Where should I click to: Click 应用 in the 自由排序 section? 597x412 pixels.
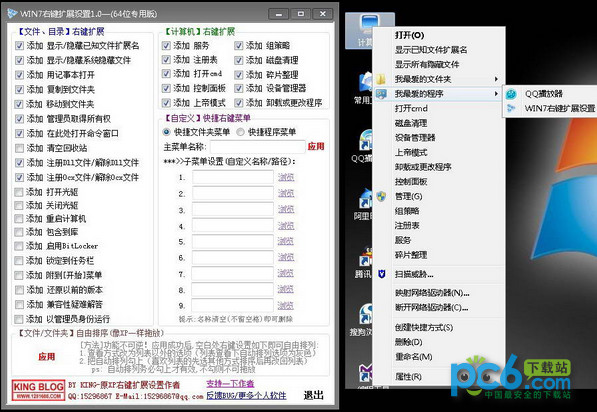coord(46,356)
